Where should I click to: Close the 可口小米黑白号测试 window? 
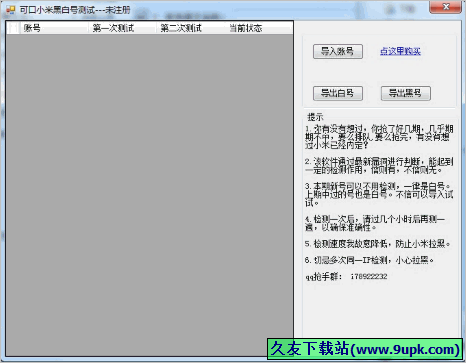point(446,7)
